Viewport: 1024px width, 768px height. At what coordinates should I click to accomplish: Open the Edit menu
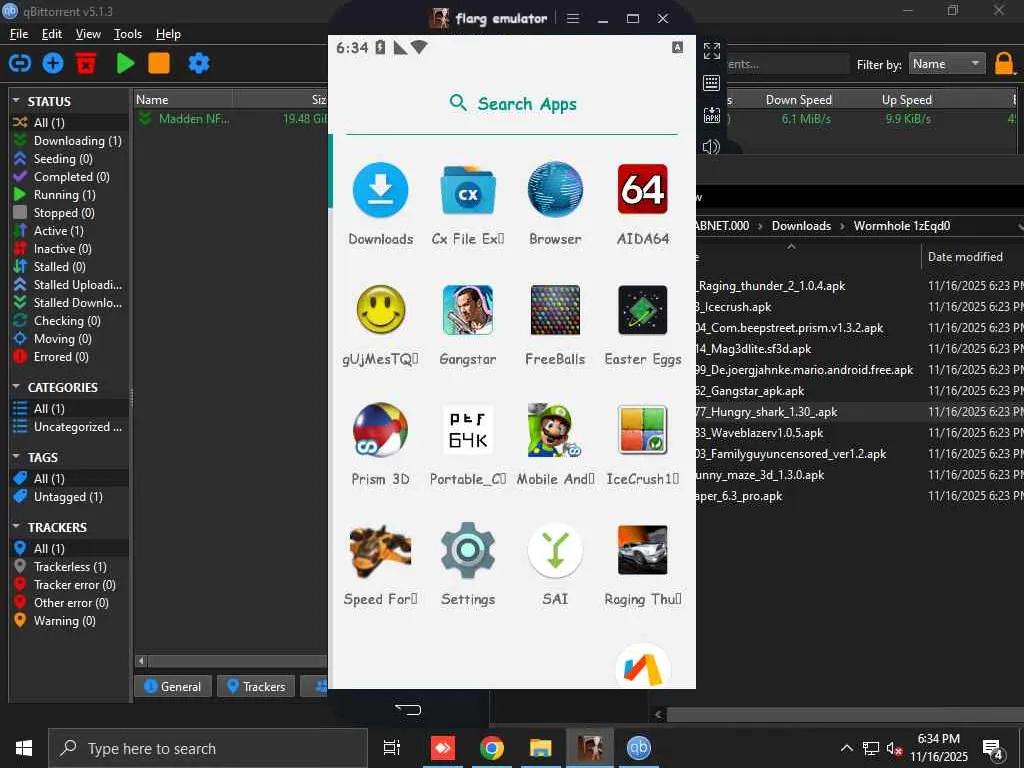coord(52,34)
